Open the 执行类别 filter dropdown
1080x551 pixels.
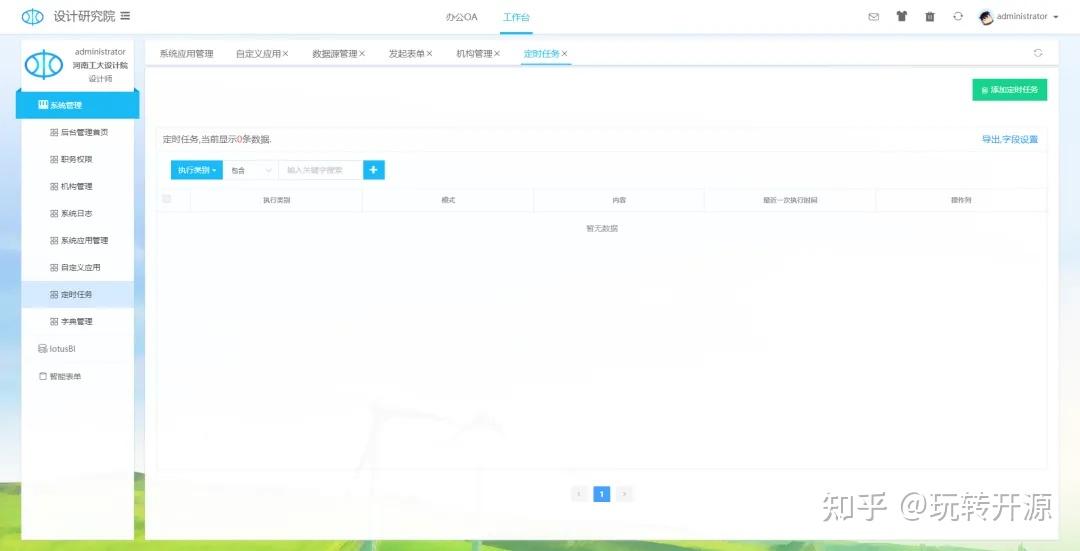197,171
